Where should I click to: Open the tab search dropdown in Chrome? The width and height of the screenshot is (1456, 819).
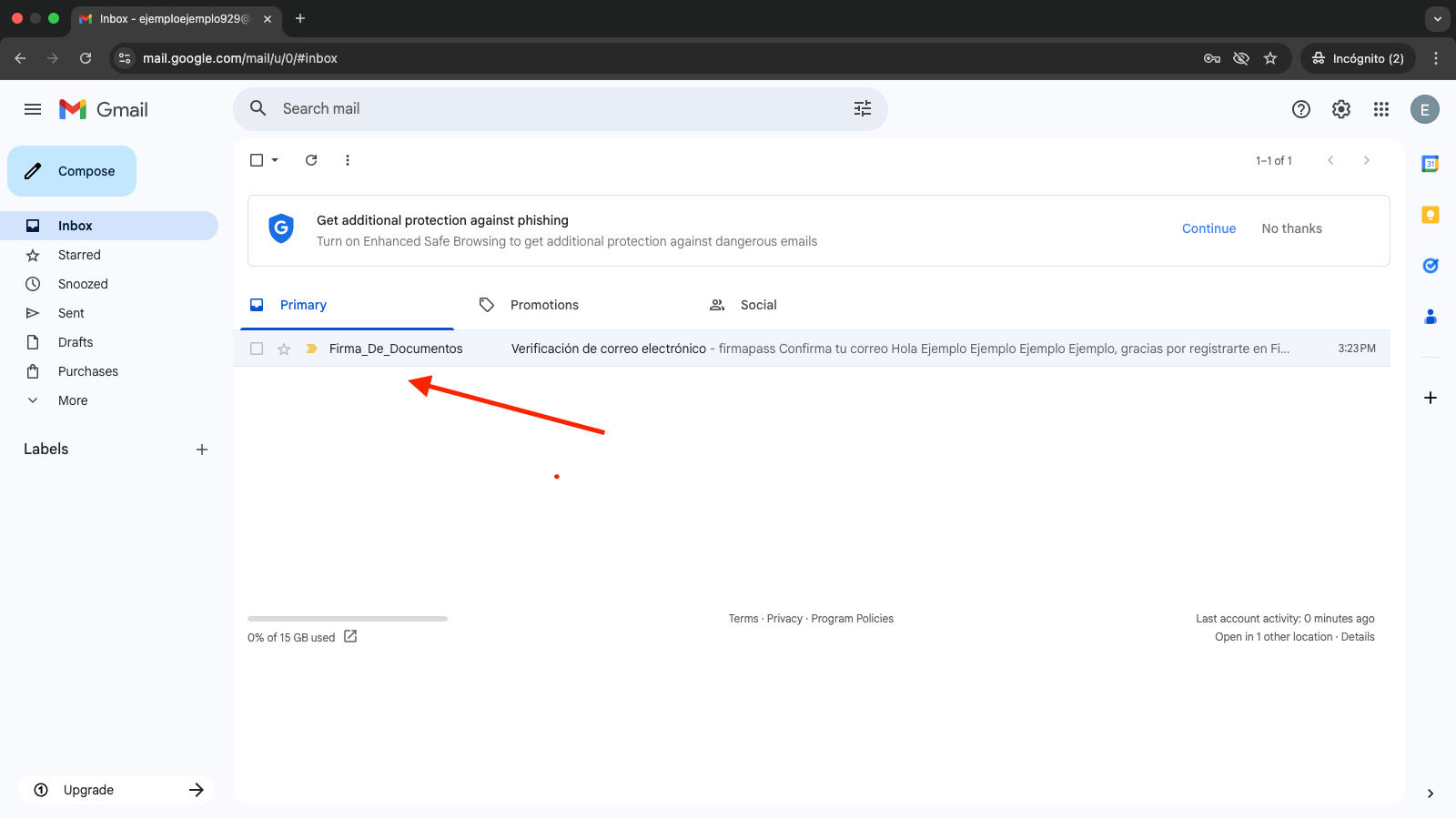(1438, 18)
